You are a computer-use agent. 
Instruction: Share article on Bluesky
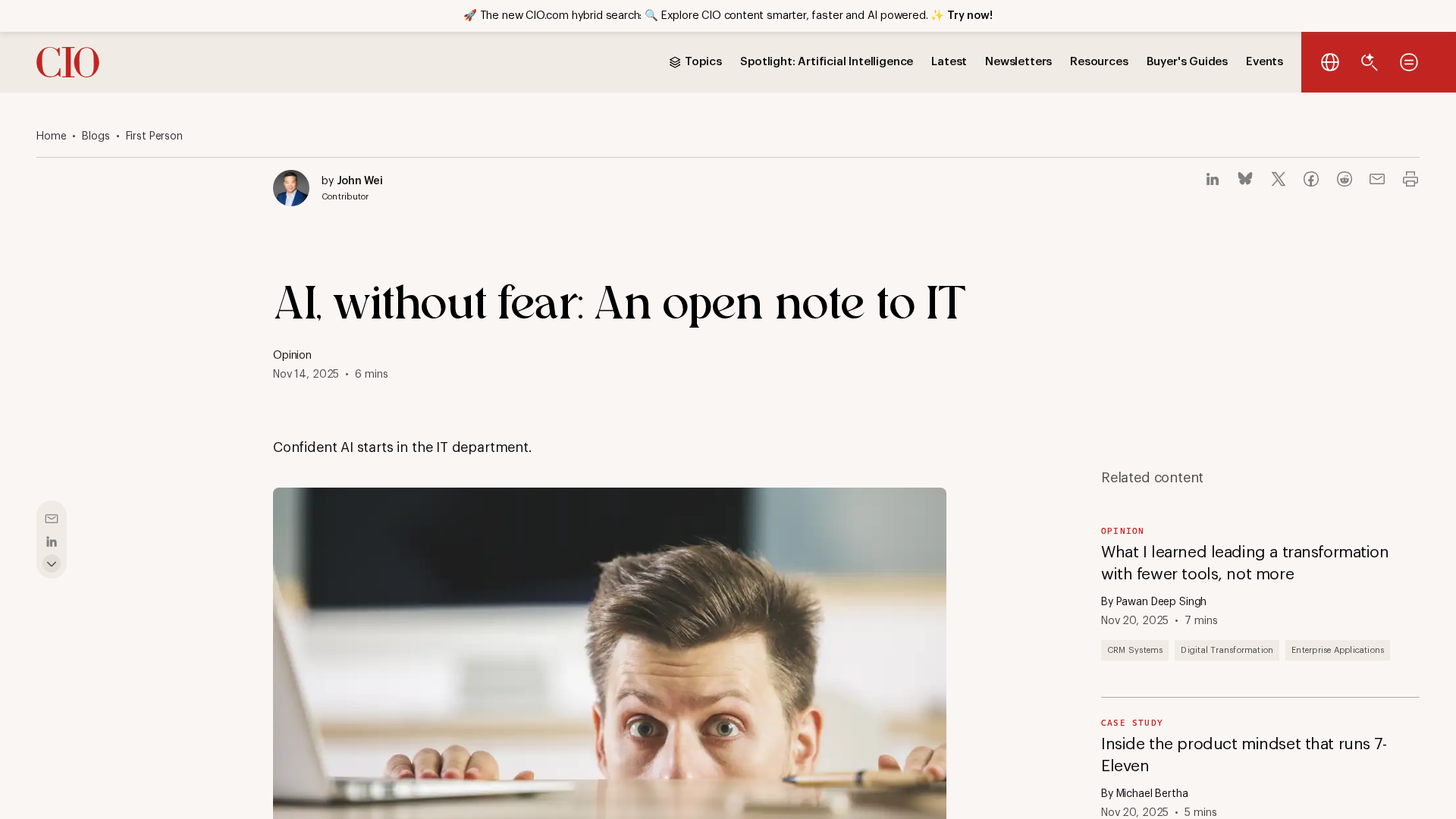[1245, 179]
